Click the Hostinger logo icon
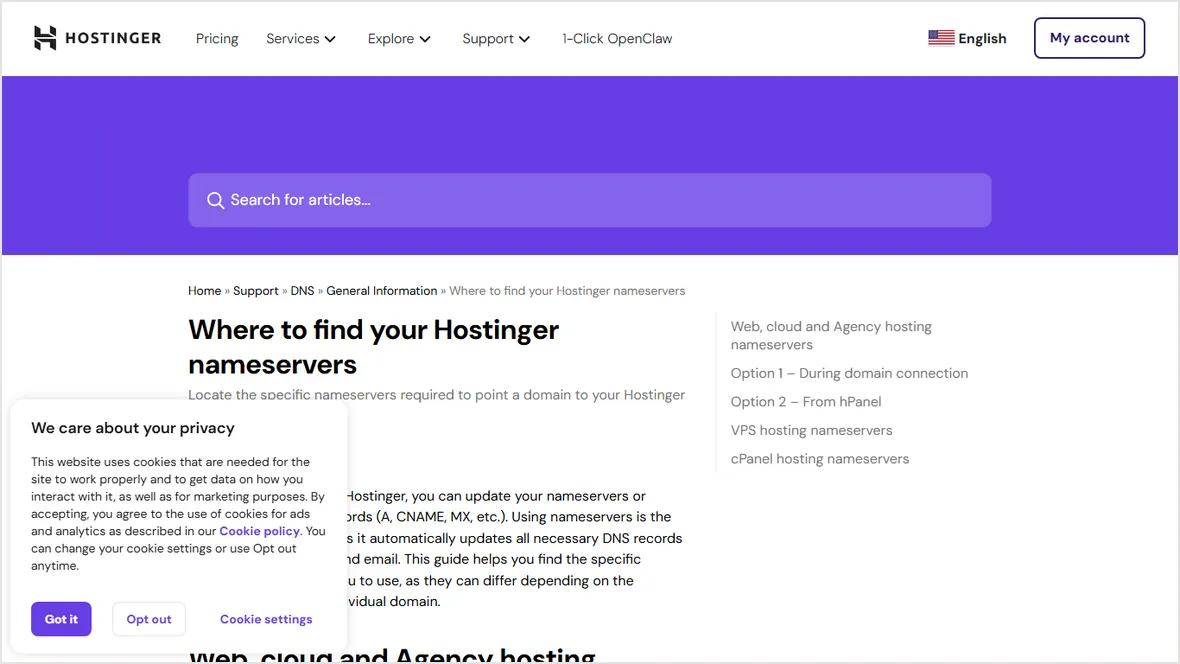This screenshot has height=664, width=1180. click(45, 38)
